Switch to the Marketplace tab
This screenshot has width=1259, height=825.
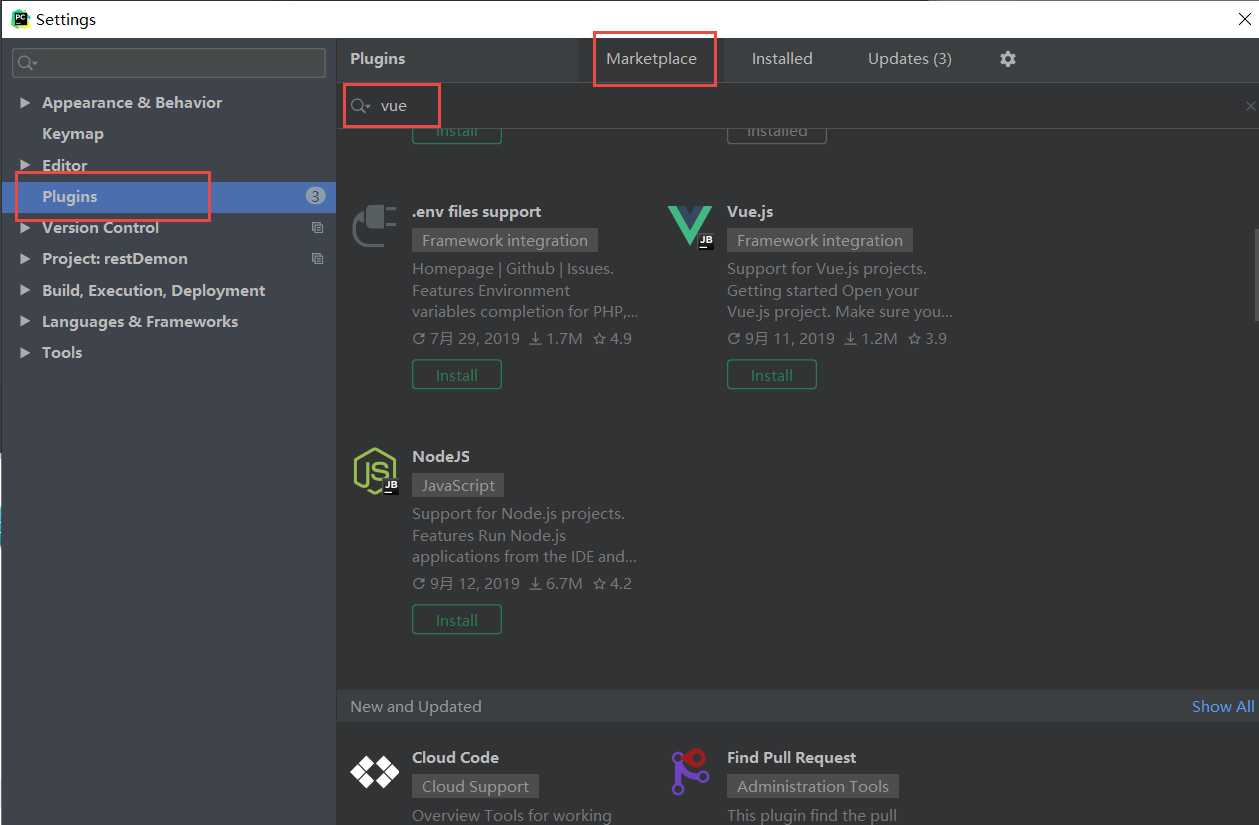[651, 59]
